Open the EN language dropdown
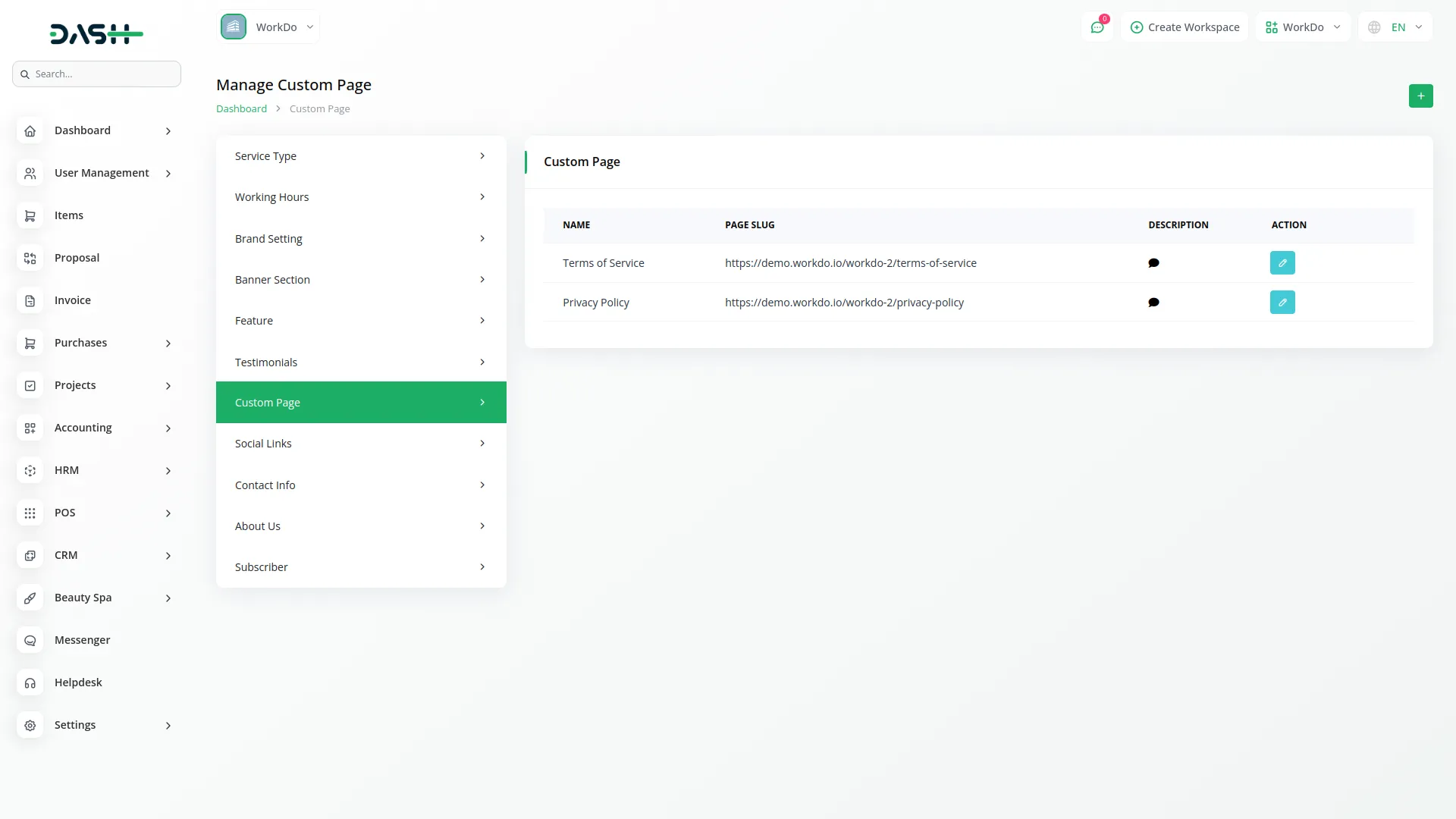The width and height of the screenshot is (1456, 819). pyautogui.click(x=1395, y=27)
